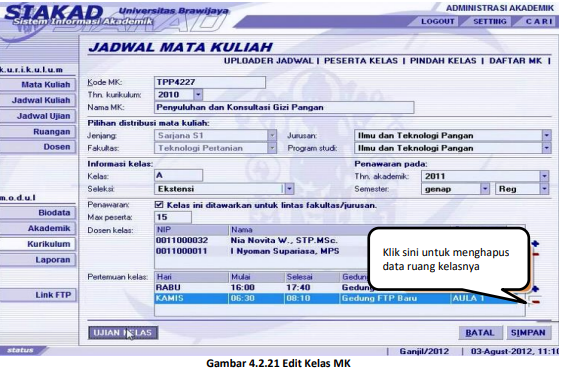Click the NIP column header

191,230
